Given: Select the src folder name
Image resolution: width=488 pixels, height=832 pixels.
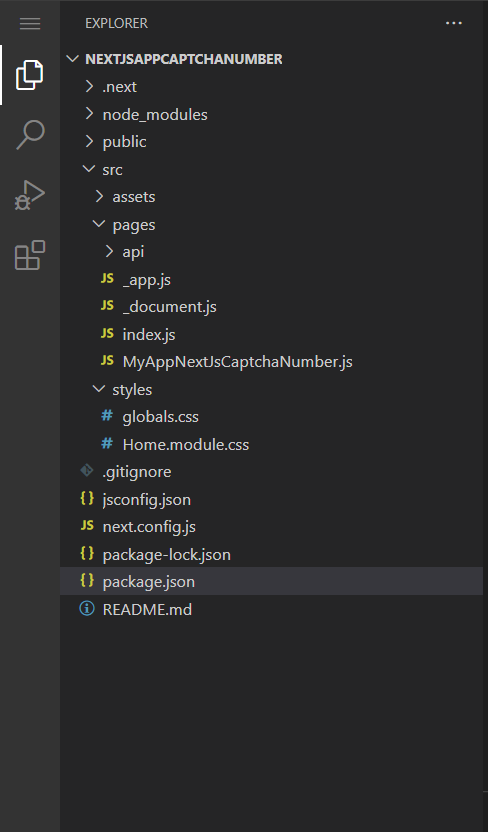Looking at the screenshot, I should 112,170.
